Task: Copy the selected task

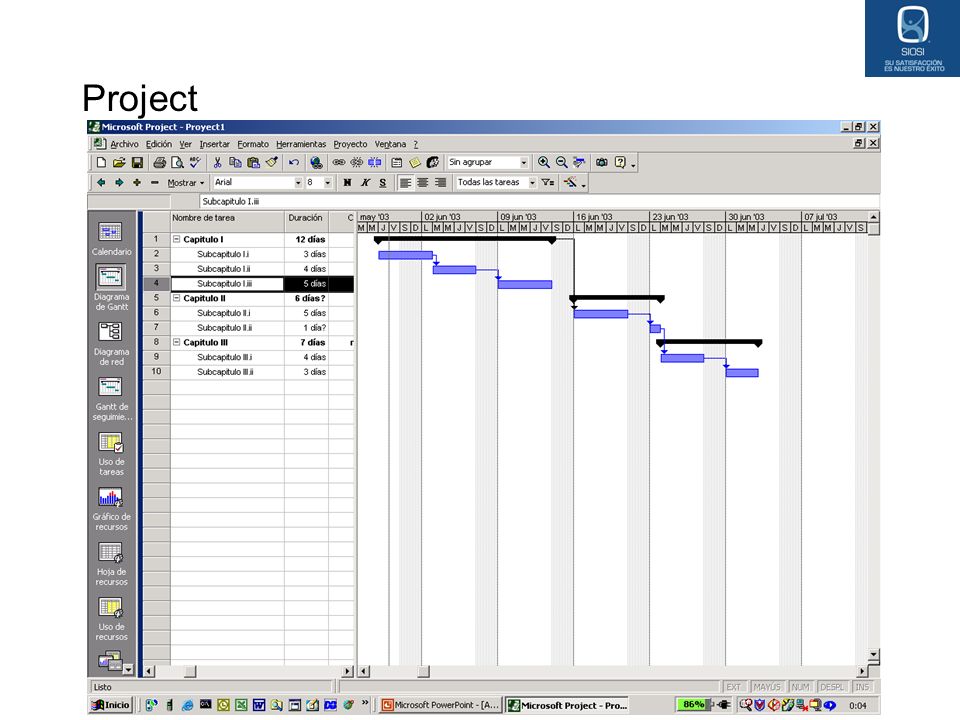Action: tap(235, 162)
